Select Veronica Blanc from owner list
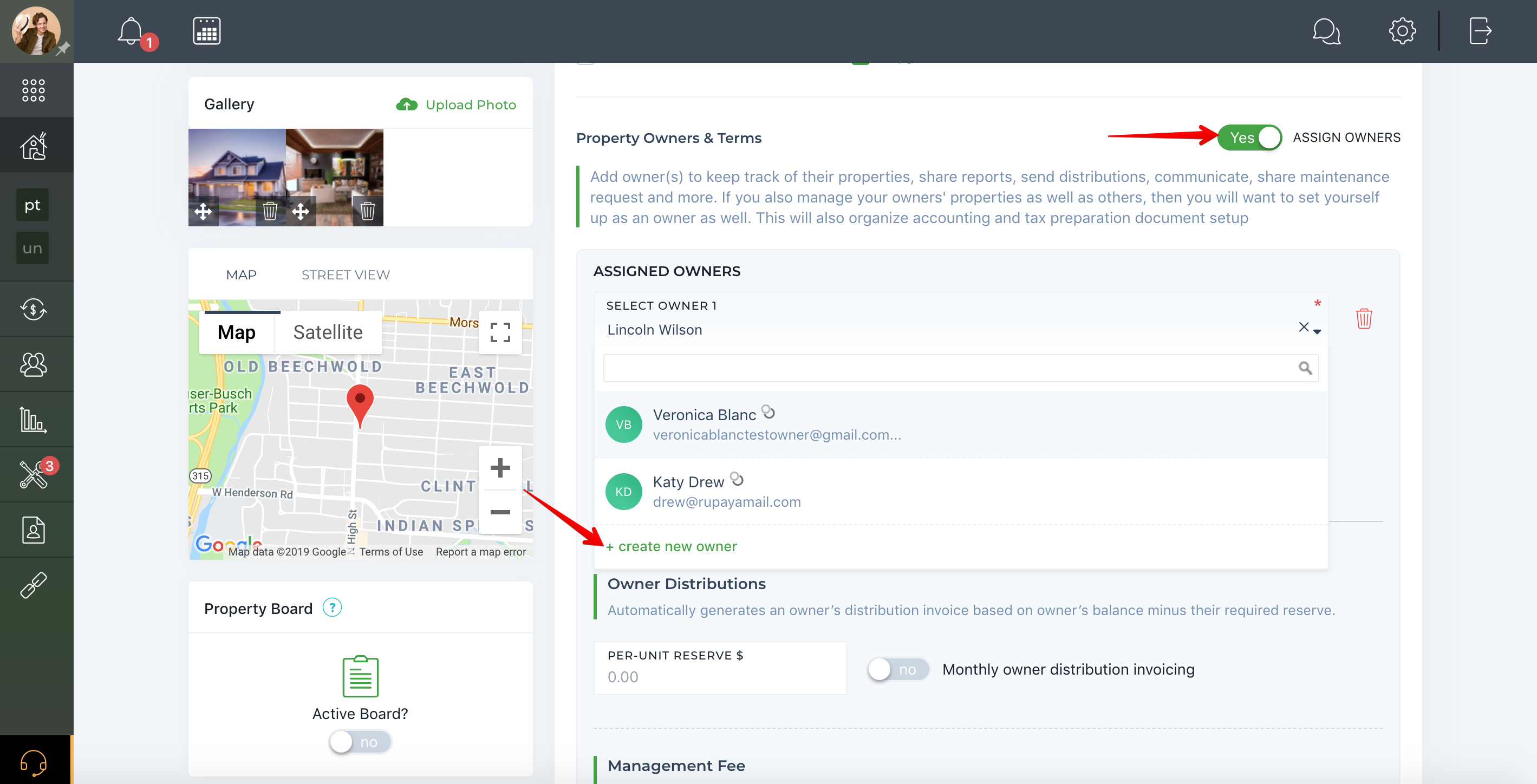1537x784 pixels. (961, 425)
